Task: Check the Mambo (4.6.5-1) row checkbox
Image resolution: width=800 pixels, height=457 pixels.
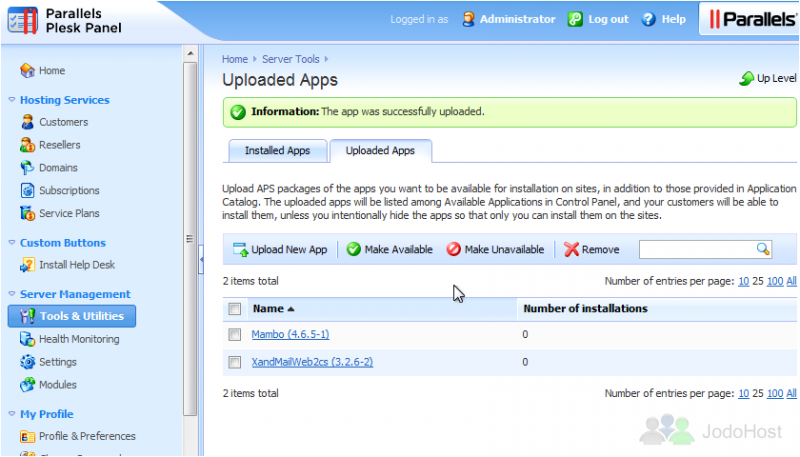Action: click(x=235, y=335)
